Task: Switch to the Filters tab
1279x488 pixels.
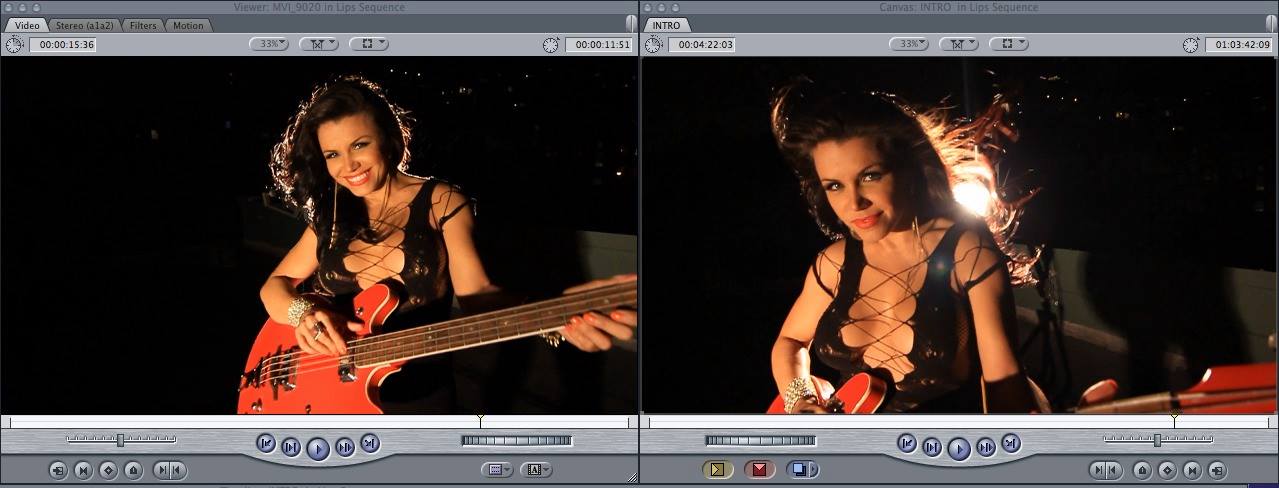Action: point(143,25)
